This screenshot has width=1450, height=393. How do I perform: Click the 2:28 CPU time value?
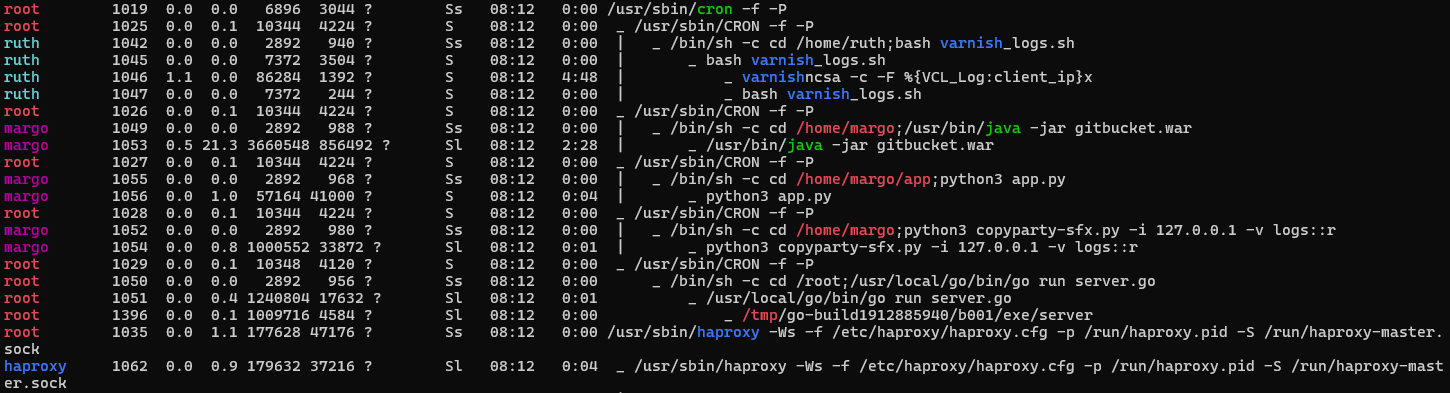coord(580,146)
